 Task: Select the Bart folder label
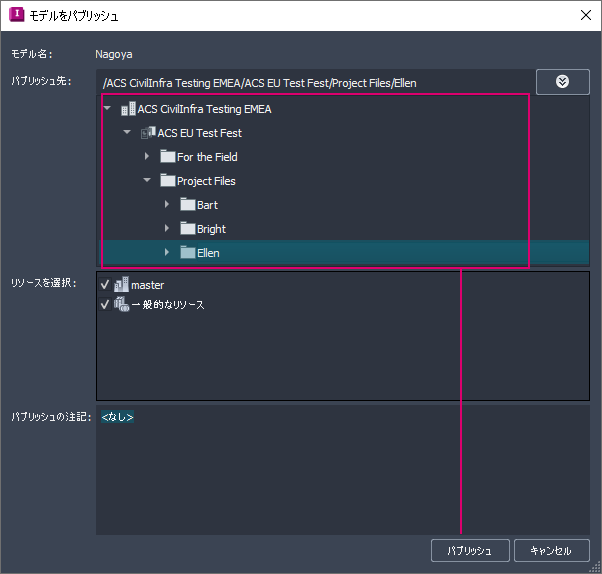(x=207, y=205)
